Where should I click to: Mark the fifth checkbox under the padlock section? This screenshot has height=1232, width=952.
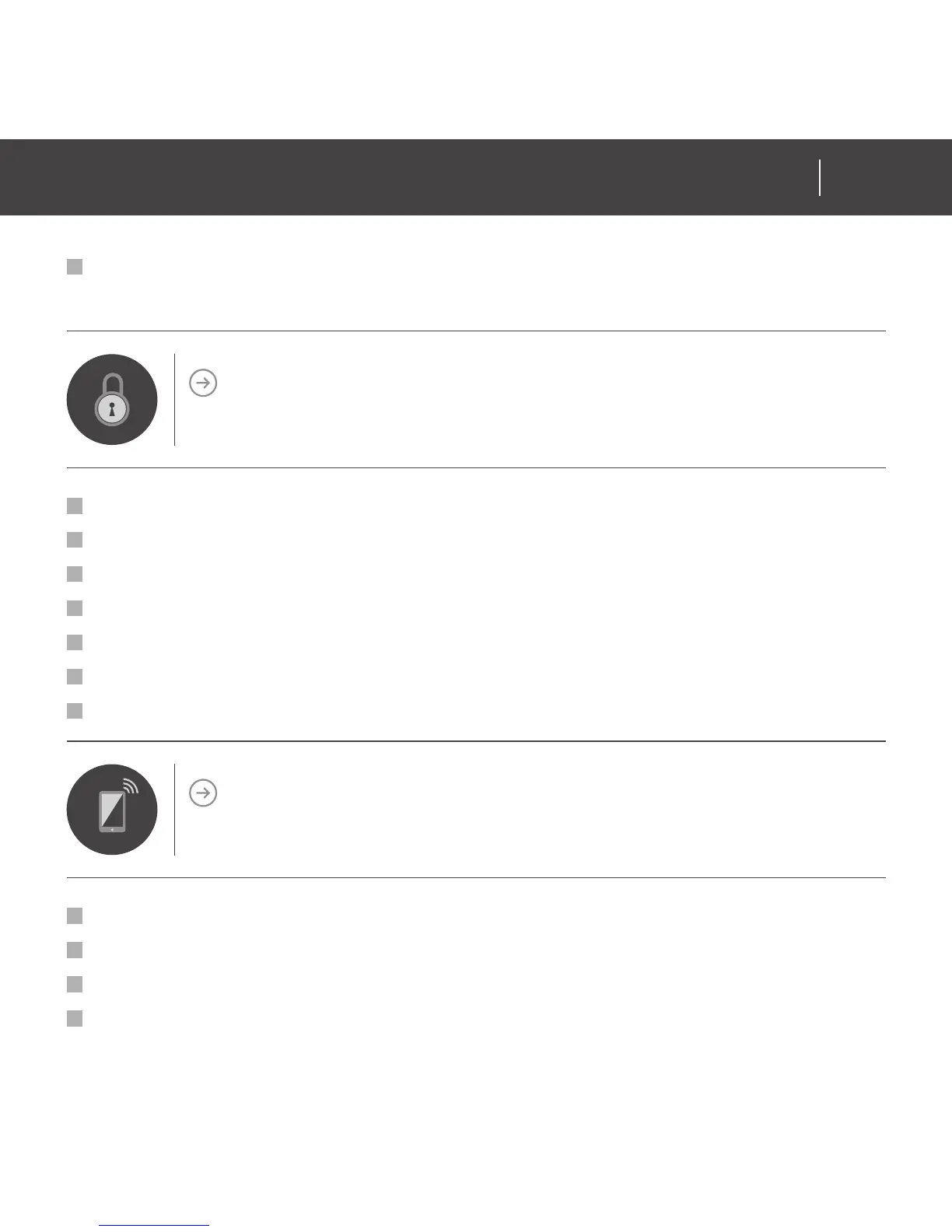coord(75,642)
